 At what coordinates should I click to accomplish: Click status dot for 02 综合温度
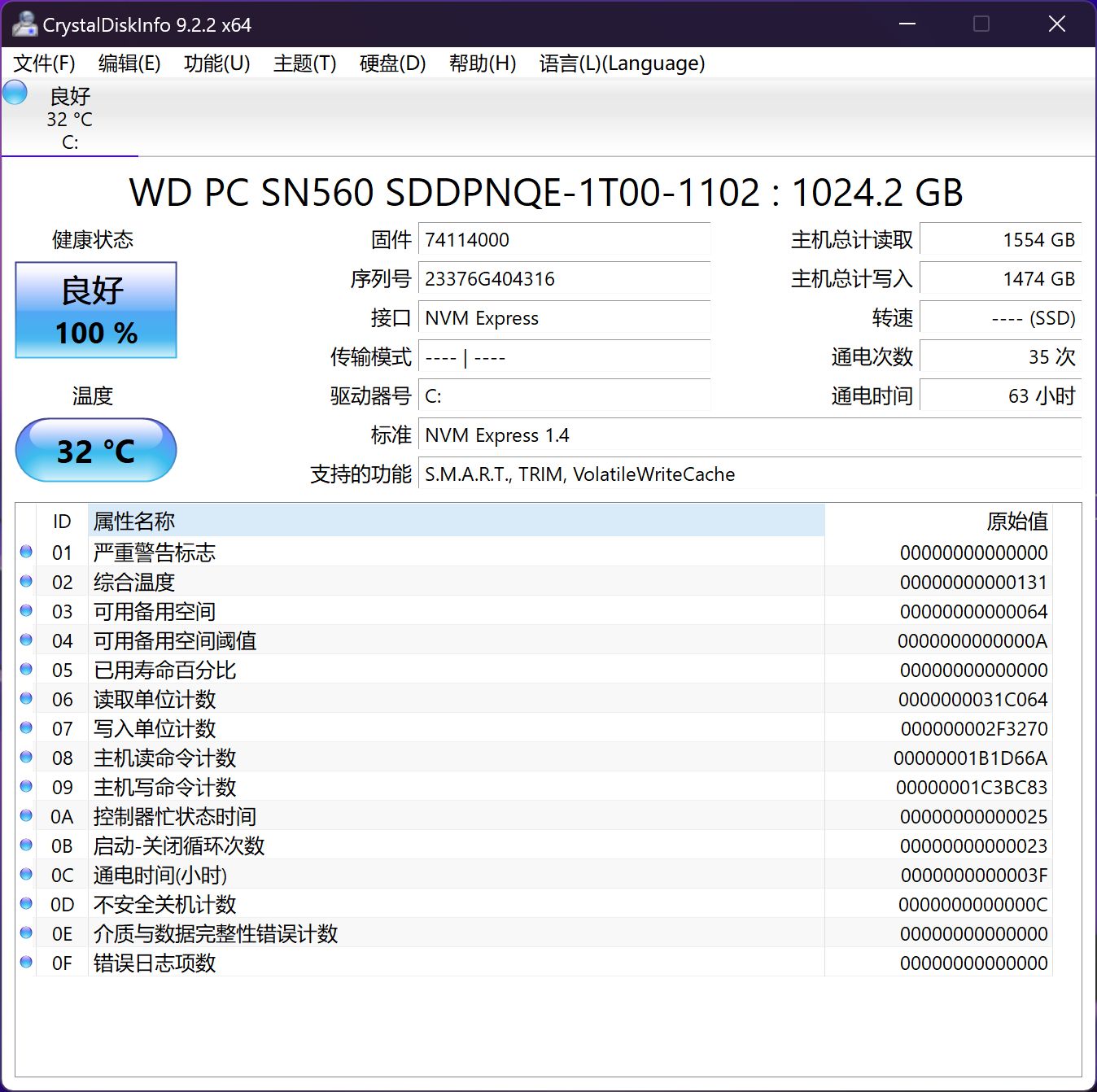[26, 581]
